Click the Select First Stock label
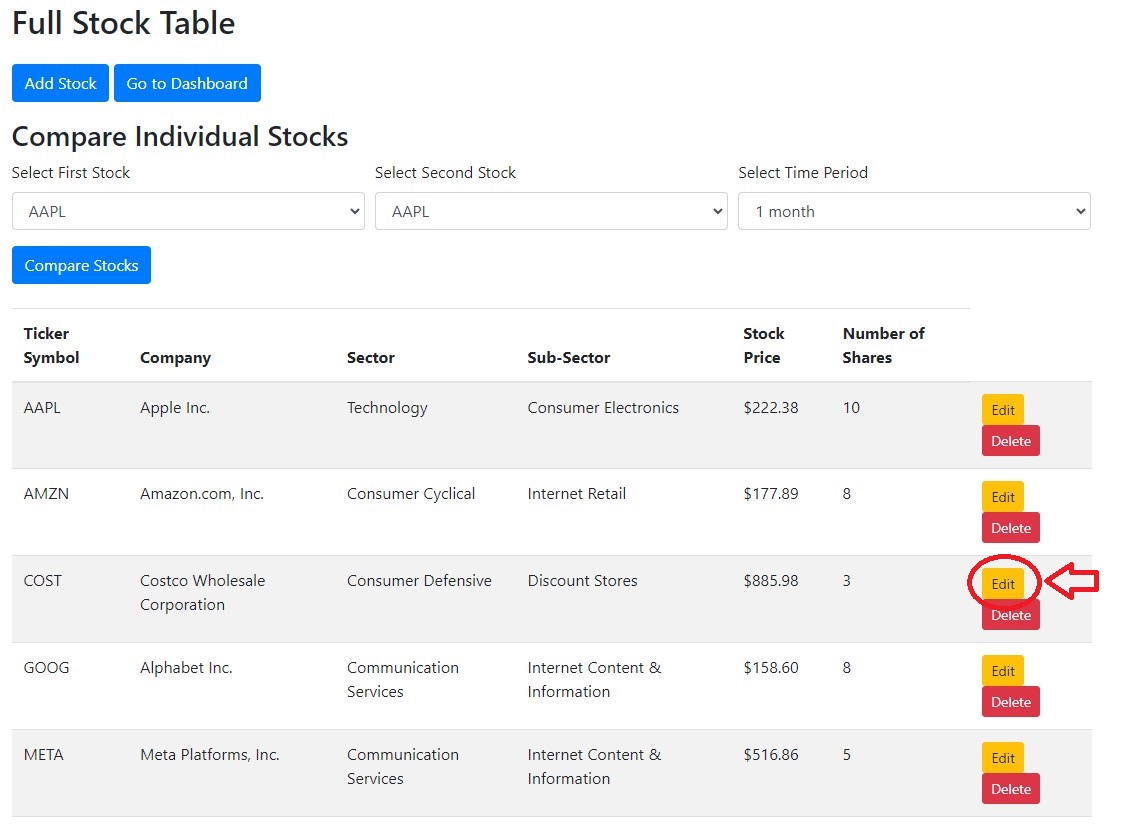 point(70,173)
